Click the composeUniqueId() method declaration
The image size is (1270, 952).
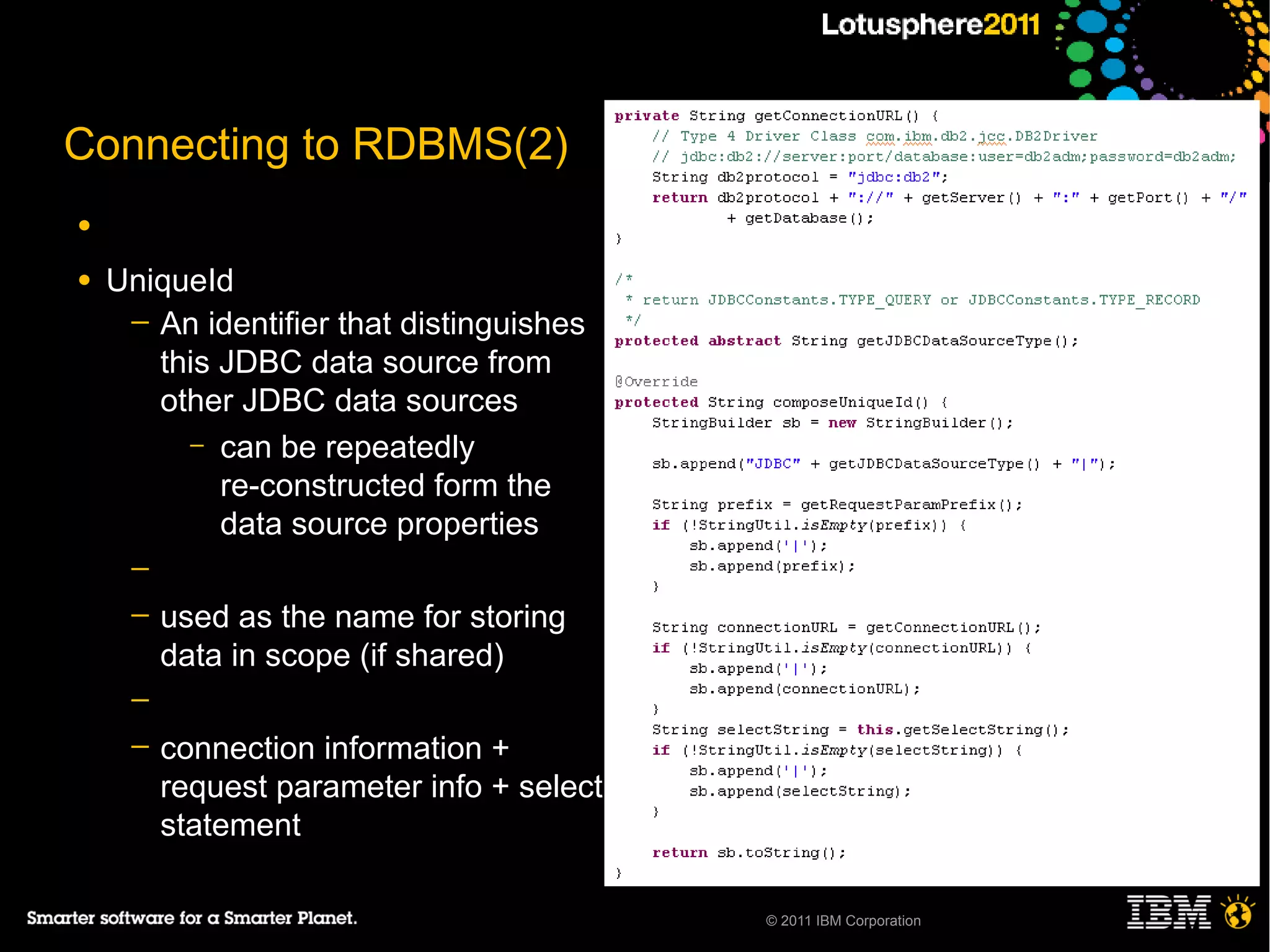pyautogui.click(x=781, y=403)
